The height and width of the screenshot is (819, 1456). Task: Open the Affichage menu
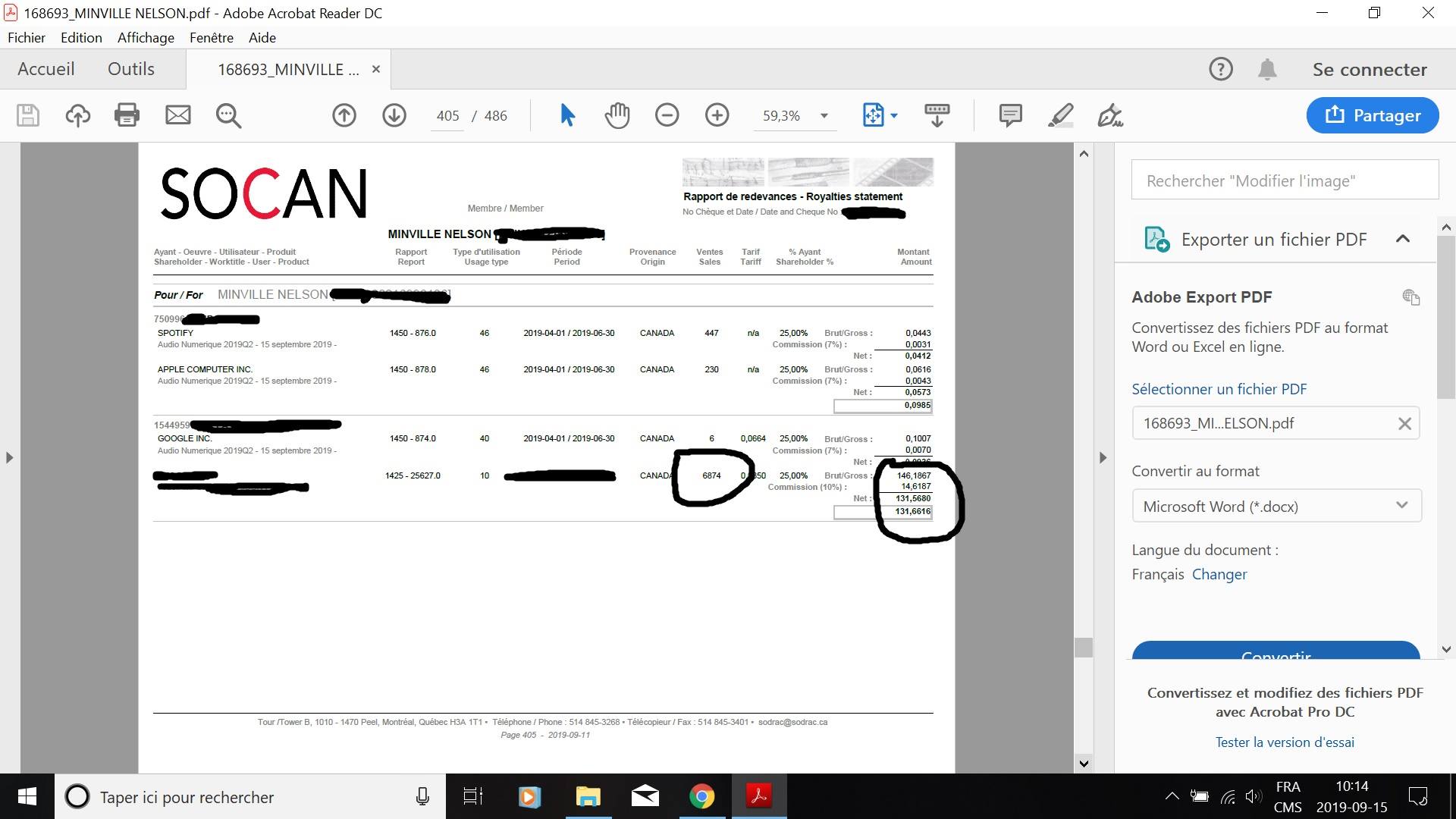146,37
